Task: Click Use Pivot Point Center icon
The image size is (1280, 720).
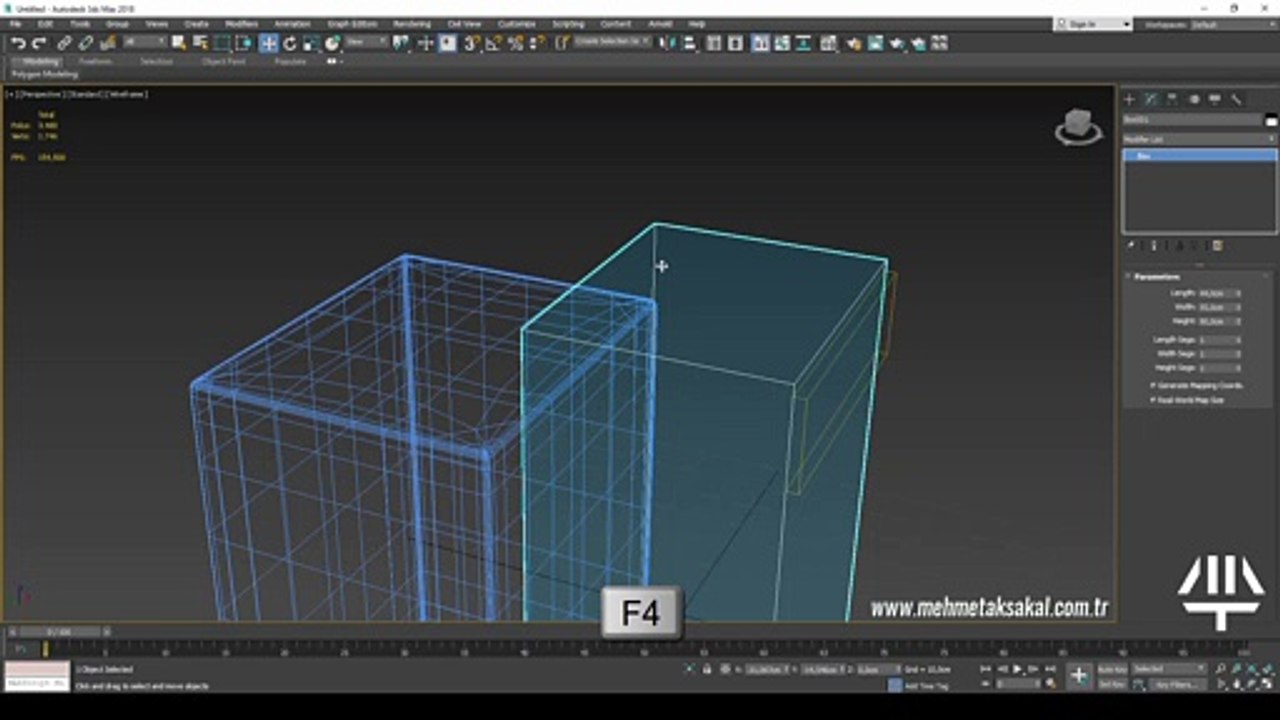Action: coord(401,43)
